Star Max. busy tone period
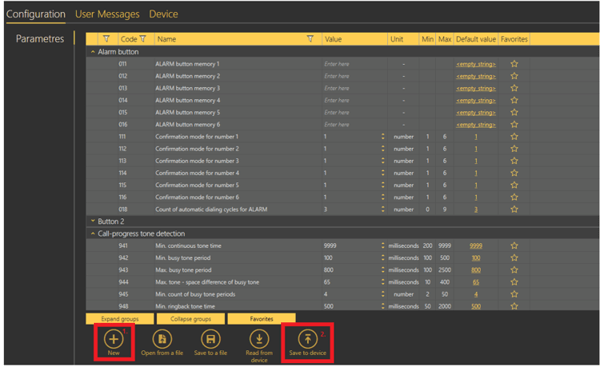 514,270
